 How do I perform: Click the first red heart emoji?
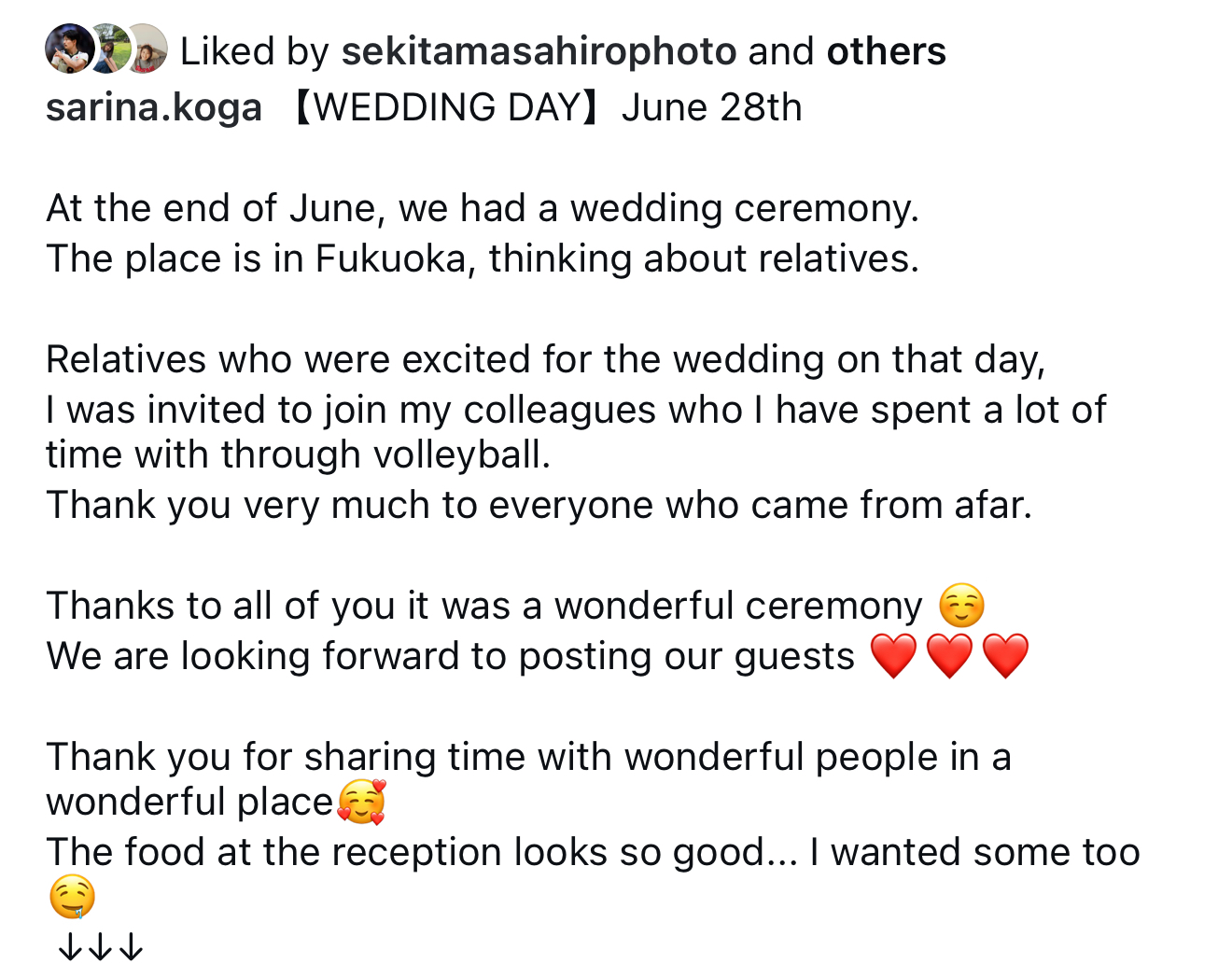point(893,656)
